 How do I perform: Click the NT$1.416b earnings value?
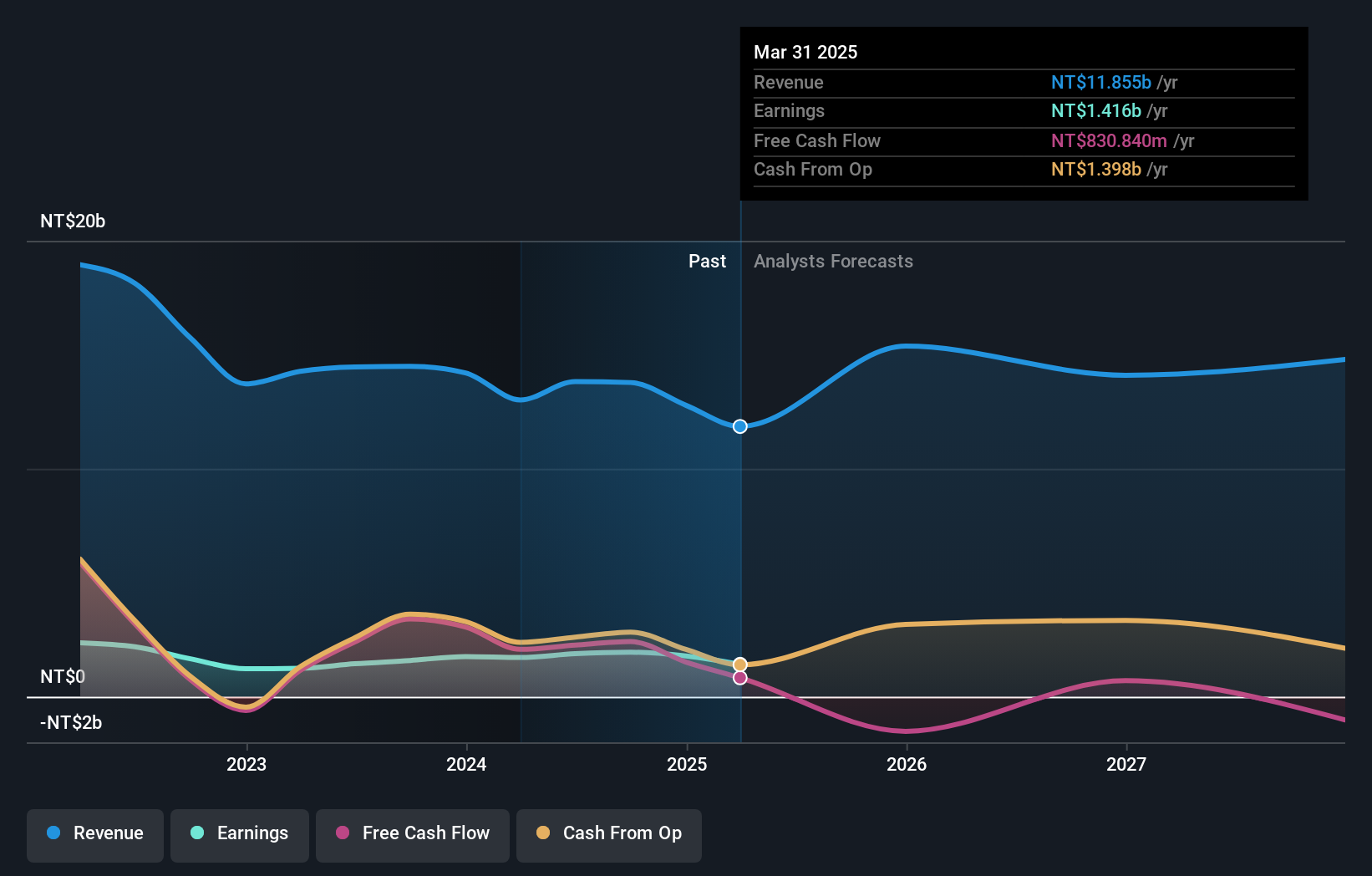click(1096, 110)
